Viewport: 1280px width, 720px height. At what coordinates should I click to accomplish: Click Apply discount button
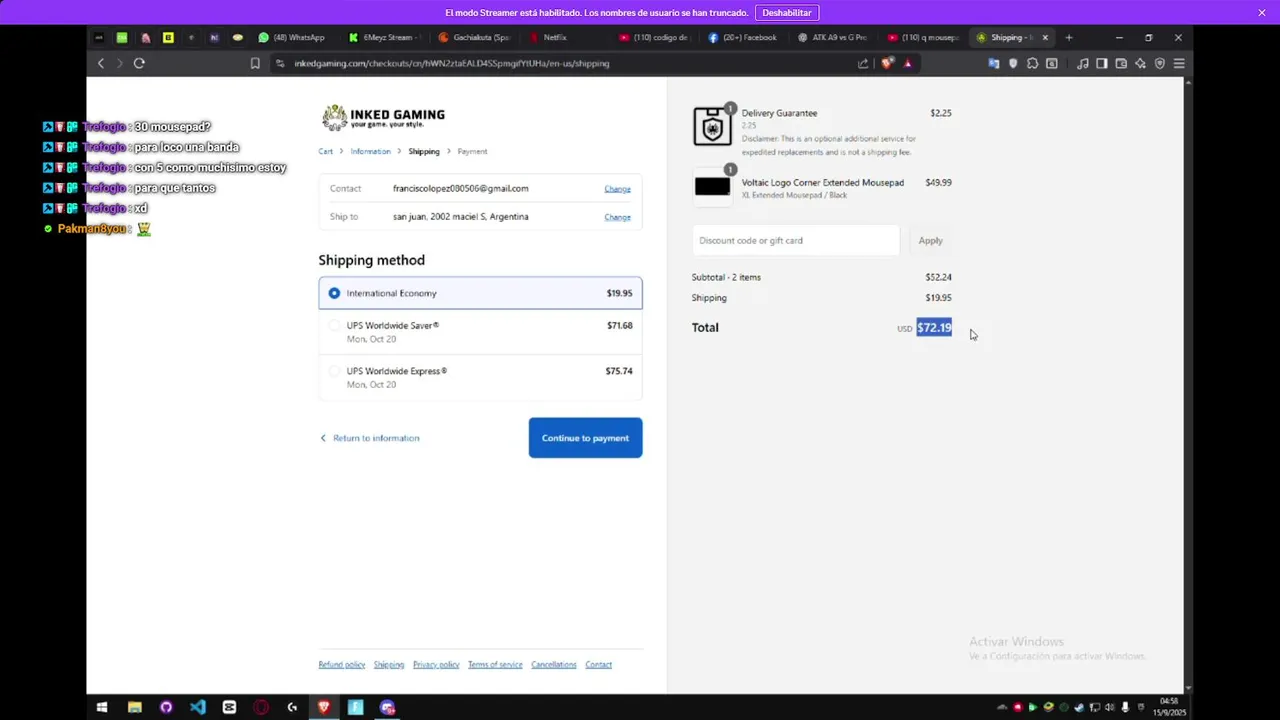[930, 240]
